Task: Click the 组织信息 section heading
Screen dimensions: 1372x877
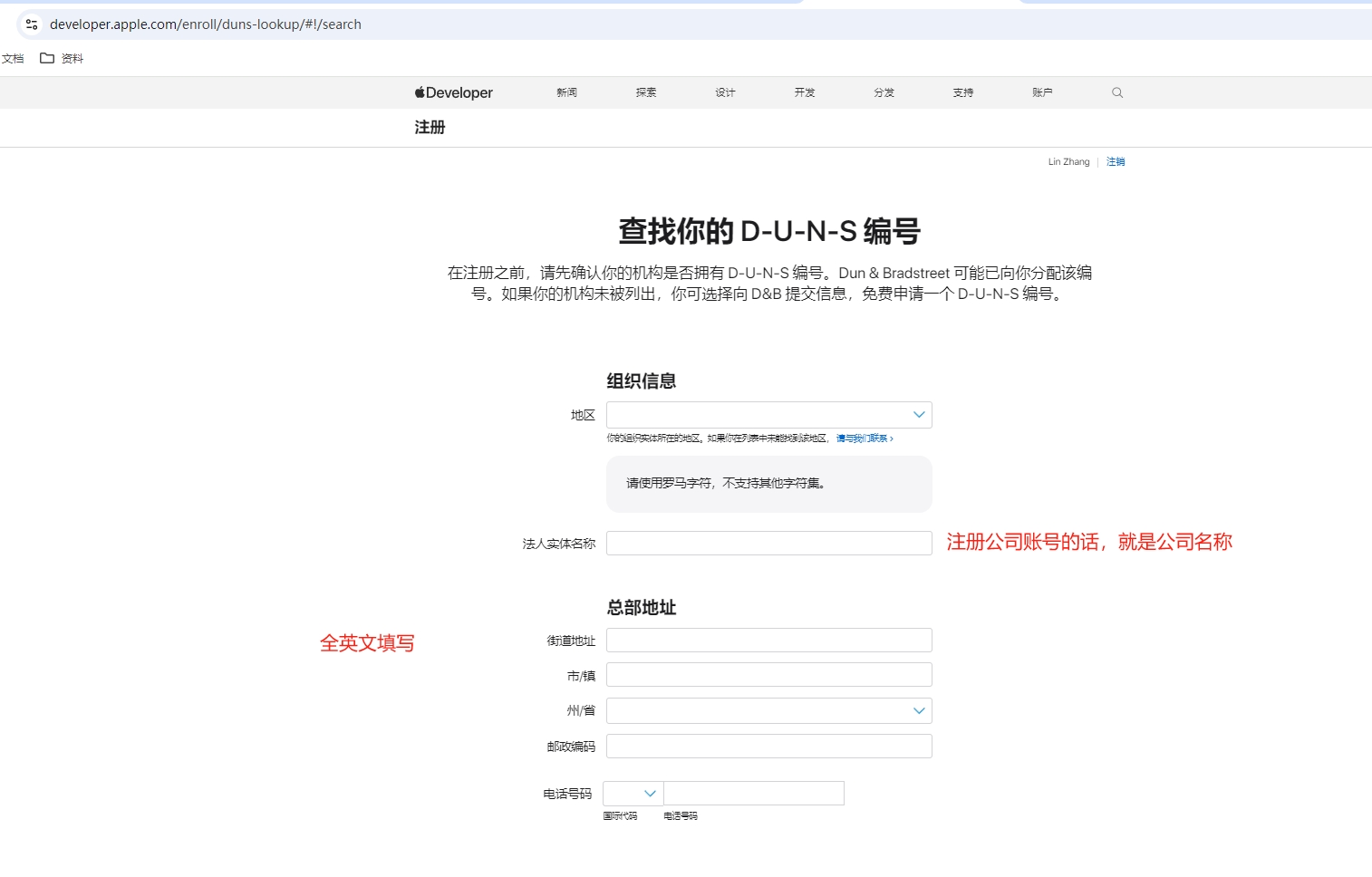Action: (642, 381)
